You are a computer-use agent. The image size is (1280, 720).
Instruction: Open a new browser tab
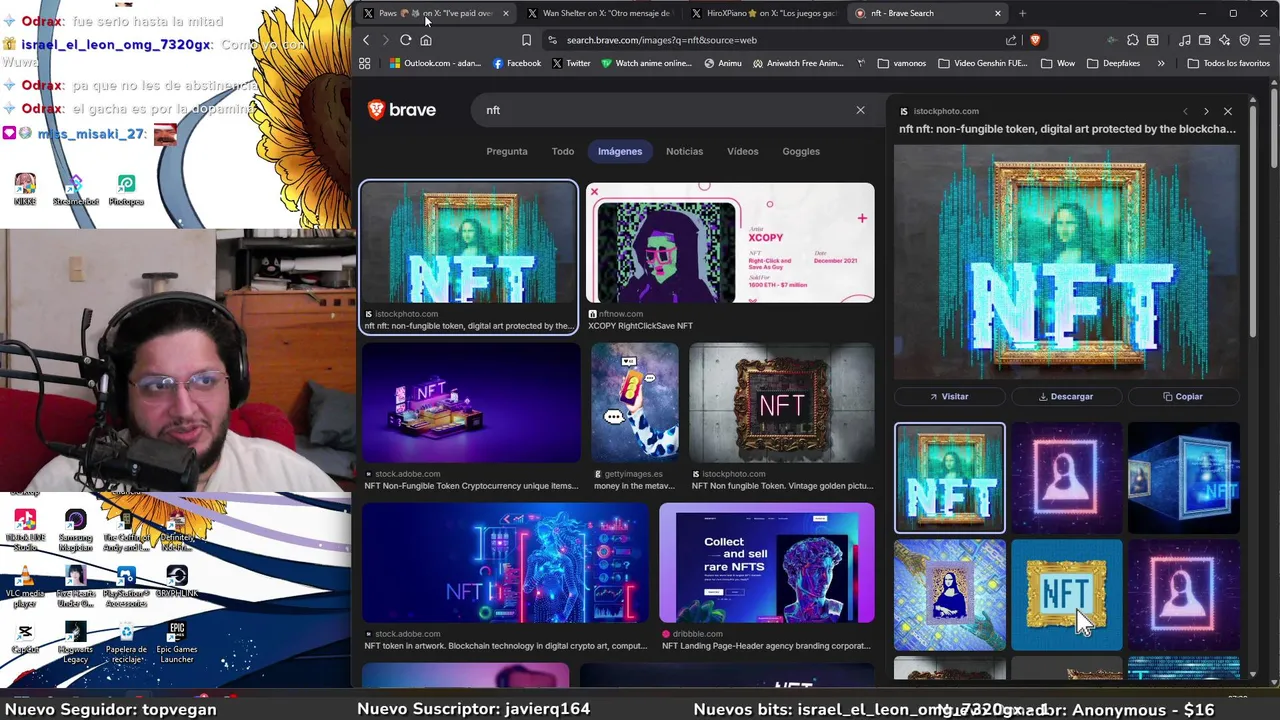(1022, 13)
